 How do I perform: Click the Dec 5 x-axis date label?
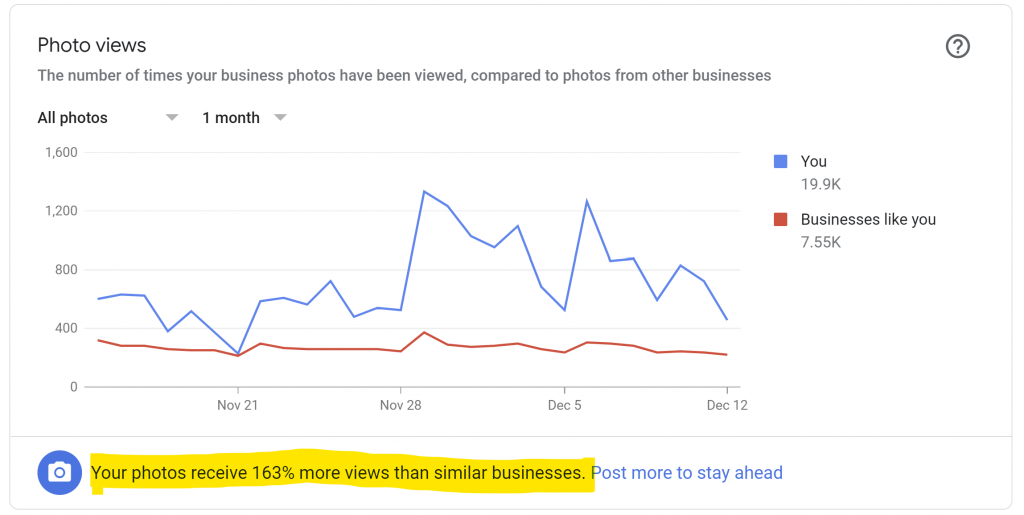point(564,405)
